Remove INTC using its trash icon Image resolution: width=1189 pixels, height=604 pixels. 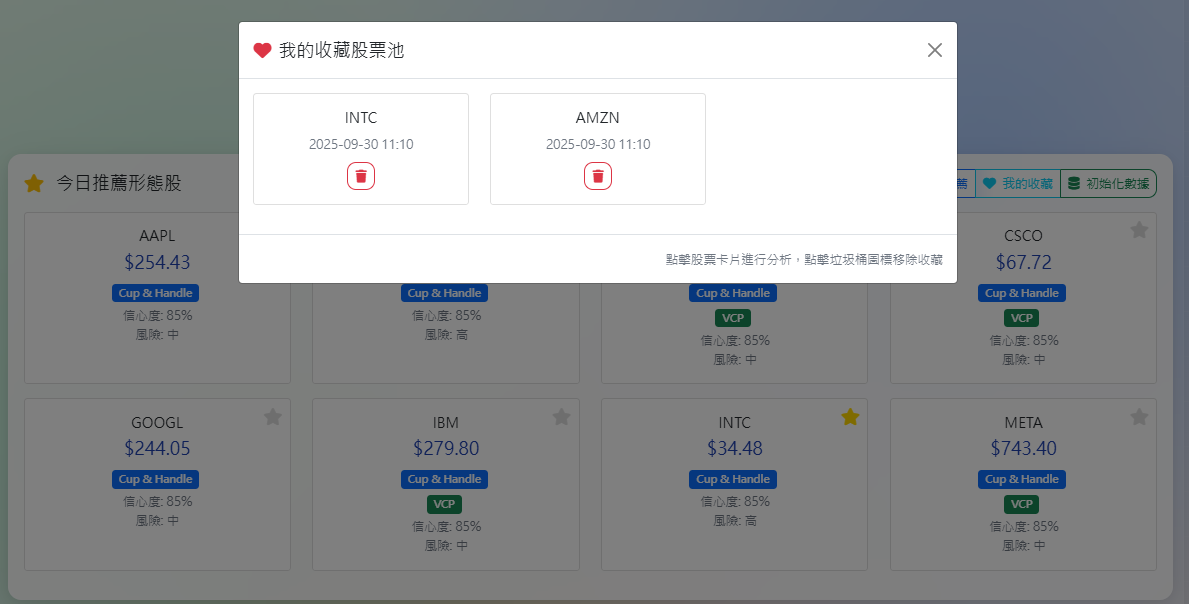pyautogui.click(x=361, y=176)
